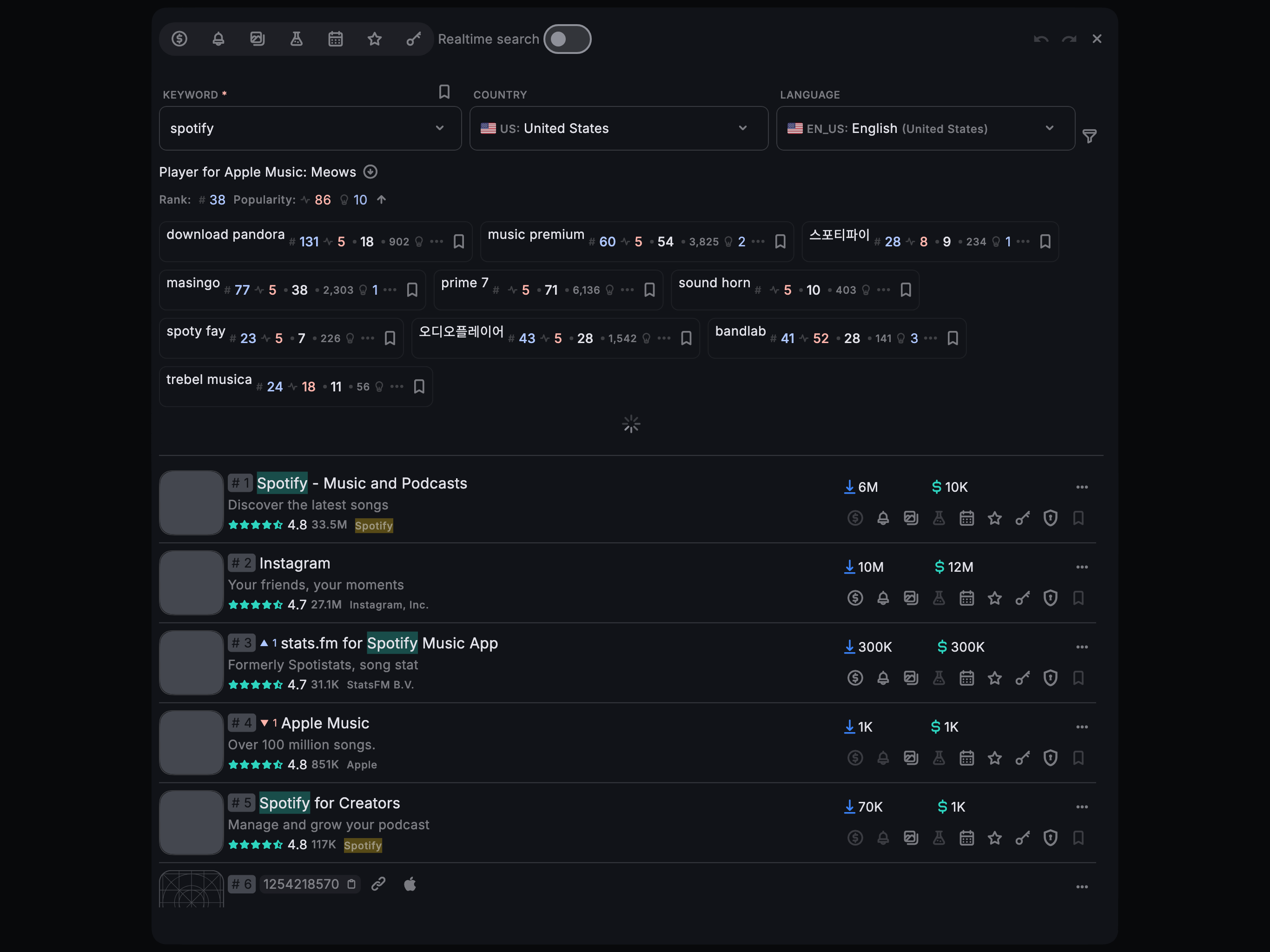
Task: Open the chart image icon in Apple Music row
Action: pyautogui.click(x=911, y=757)
